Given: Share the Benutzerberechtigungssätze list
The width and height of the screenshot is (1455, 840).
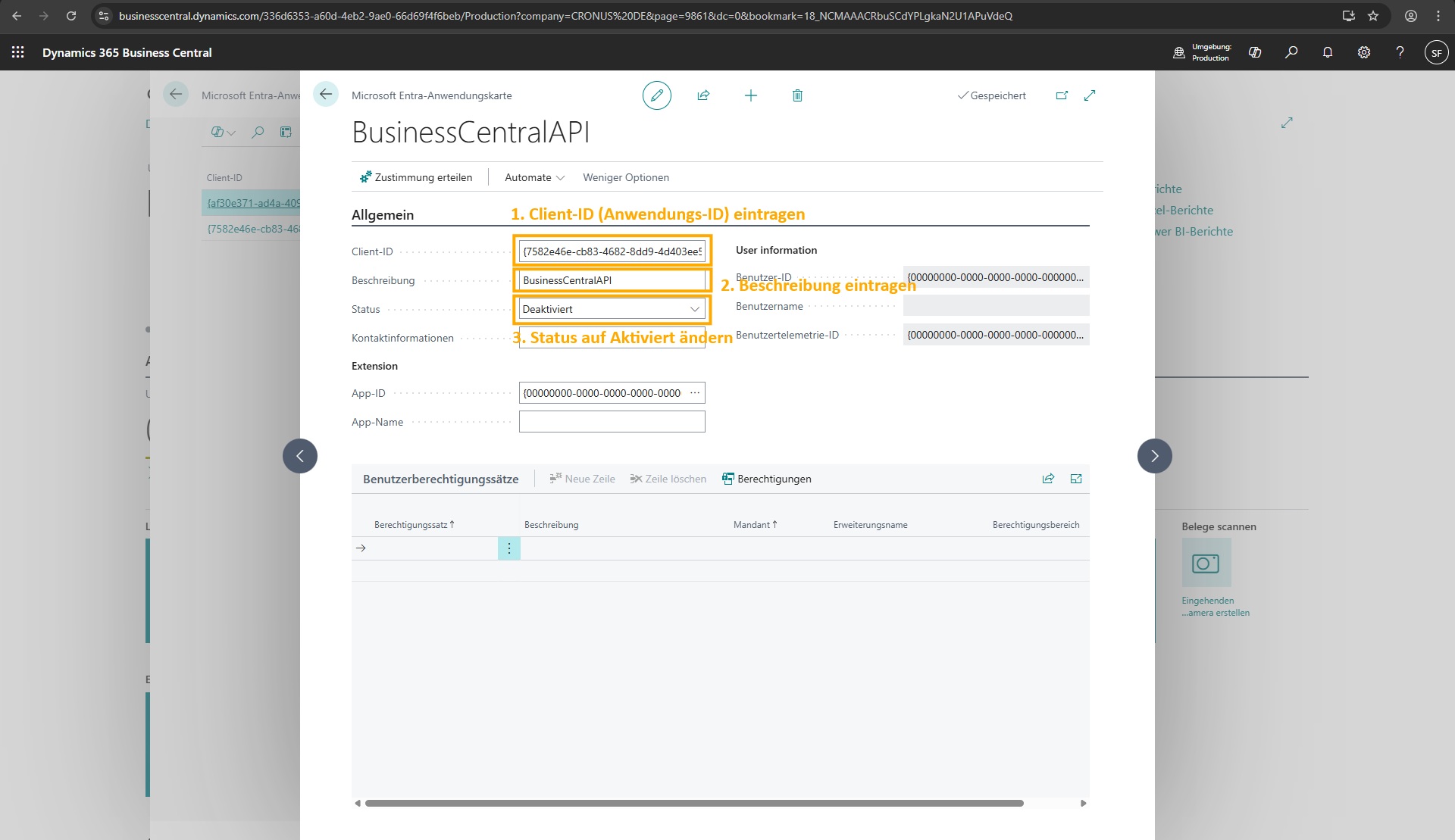Looking at the screenshot, I should (x=1048, y=479).
